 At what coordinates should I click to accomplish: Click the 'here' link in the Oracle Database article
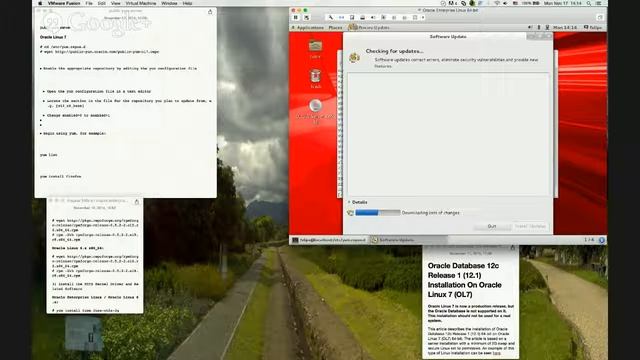[496, 353]
